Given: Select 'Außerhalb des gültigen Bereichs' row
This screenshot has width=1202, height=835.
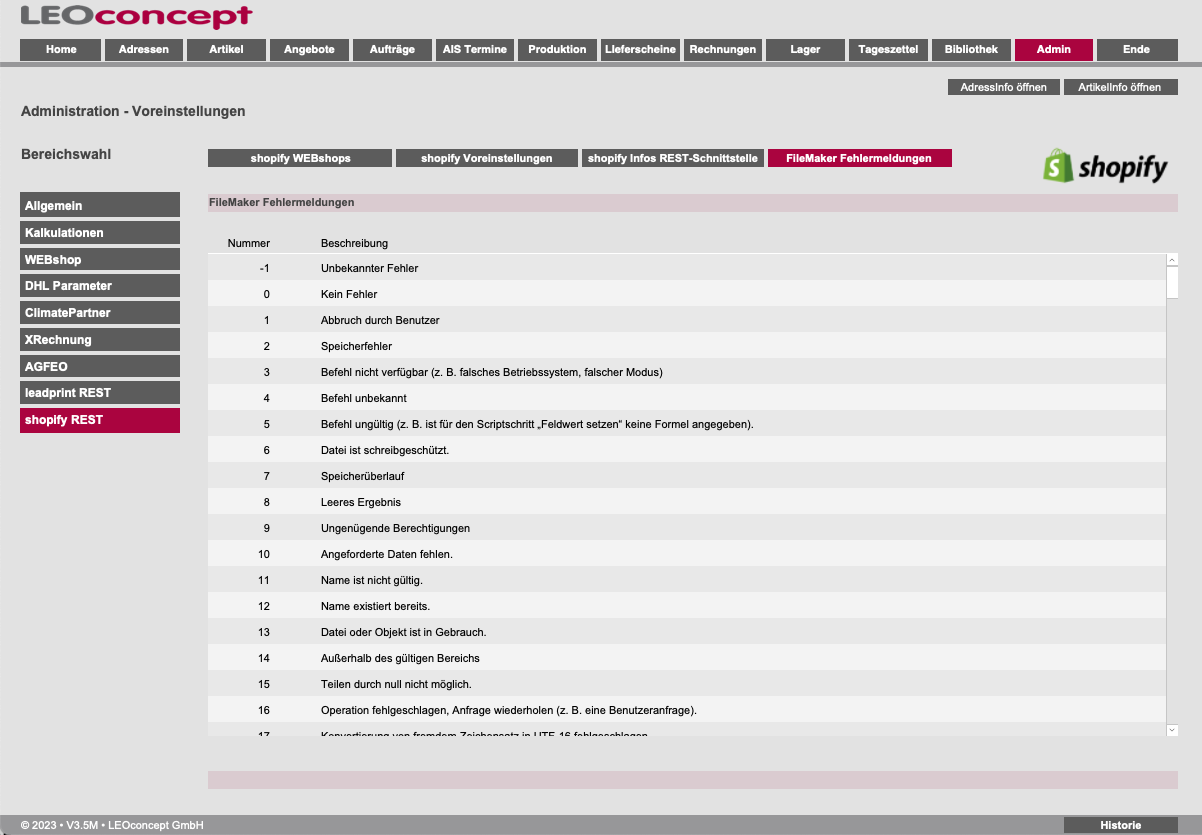Looking at the screenshot, I should click(687, 658).
